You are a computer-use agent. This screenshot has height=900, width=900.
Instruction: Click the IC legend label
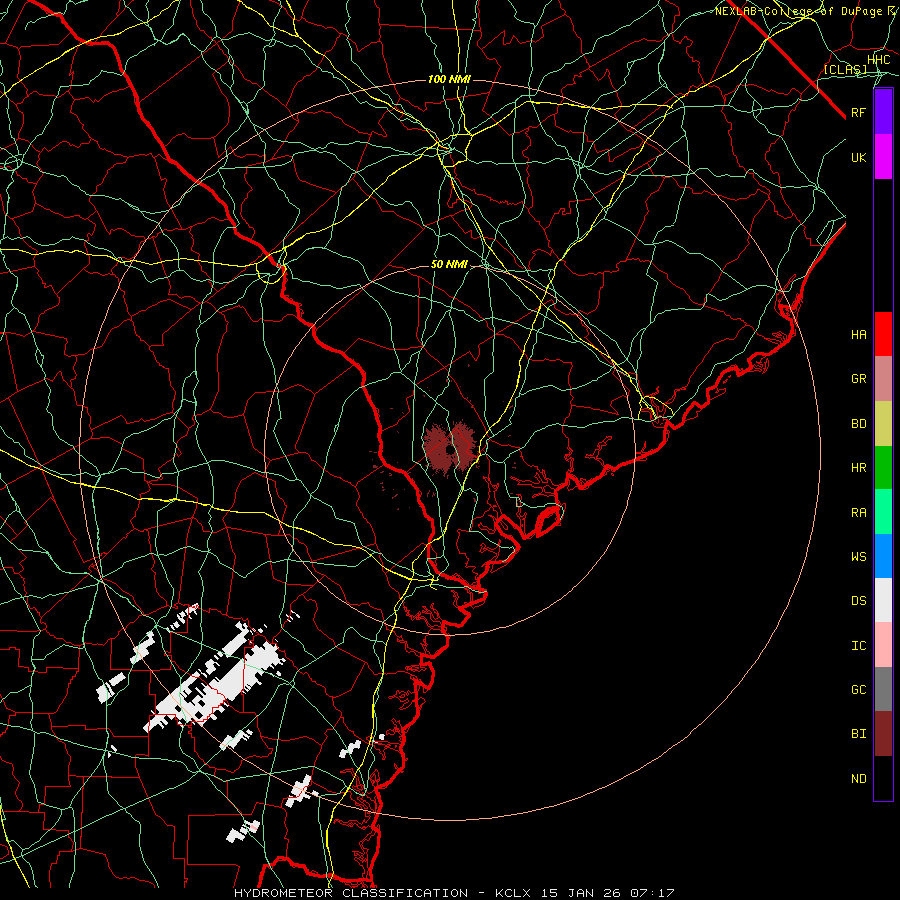[858, 645]
